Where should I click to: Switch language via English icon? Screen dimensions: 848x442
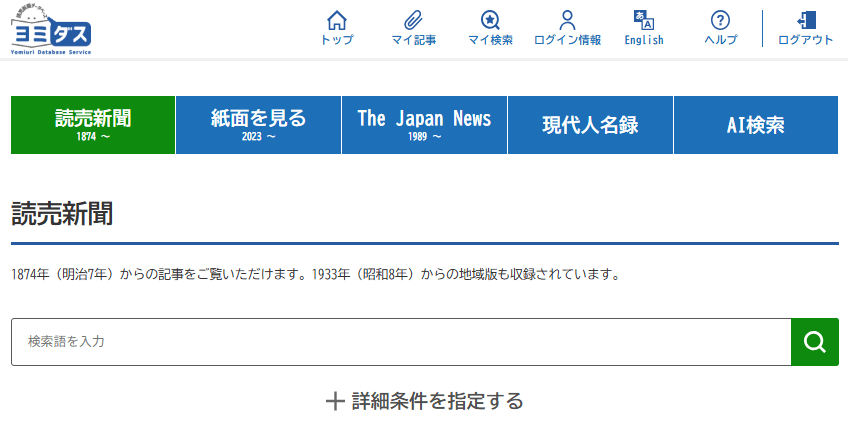[644, 21]
